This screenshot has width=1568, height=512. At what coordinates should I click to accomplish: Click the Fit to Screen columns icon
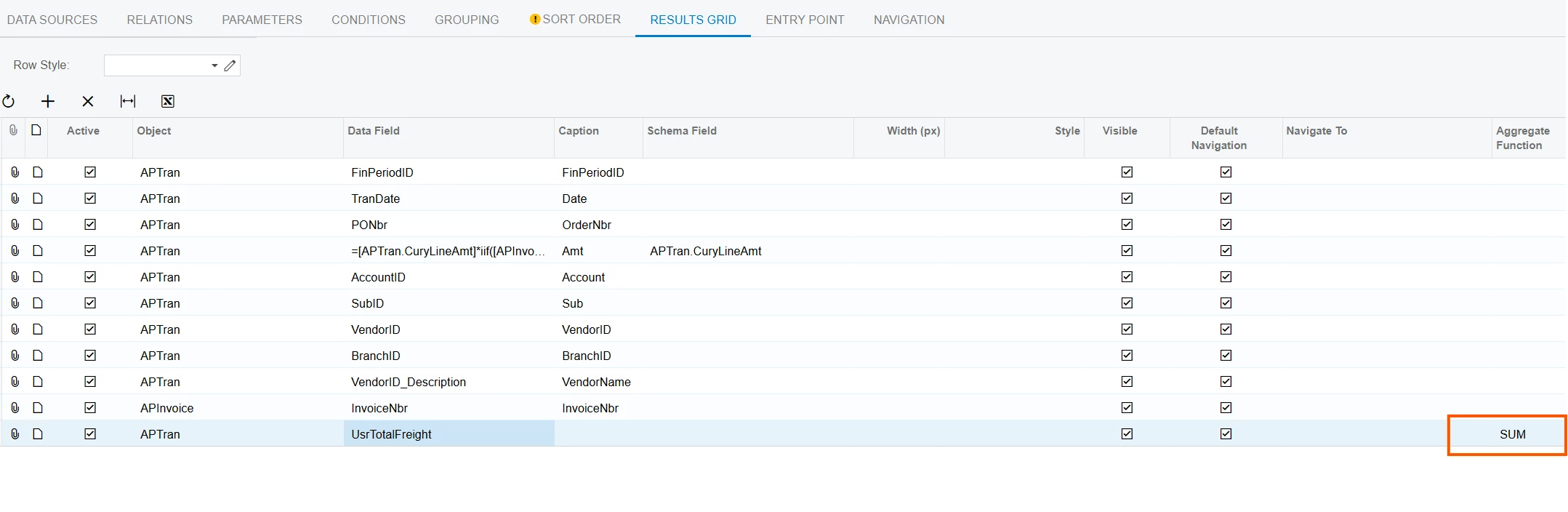[x=128, y=101]
